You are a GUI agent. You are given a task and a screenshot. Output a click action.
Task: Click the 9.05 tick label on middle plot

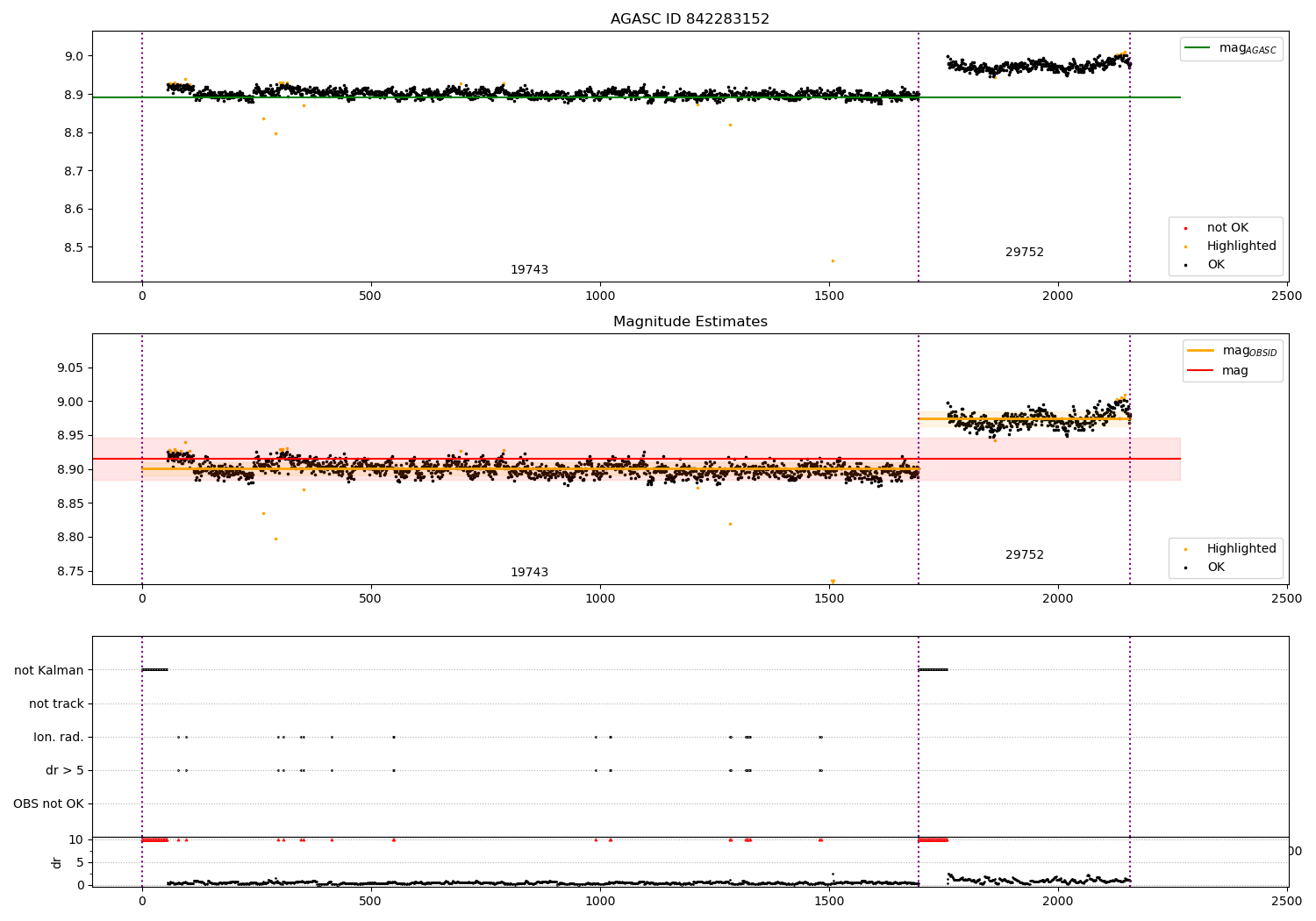(70, 368)
